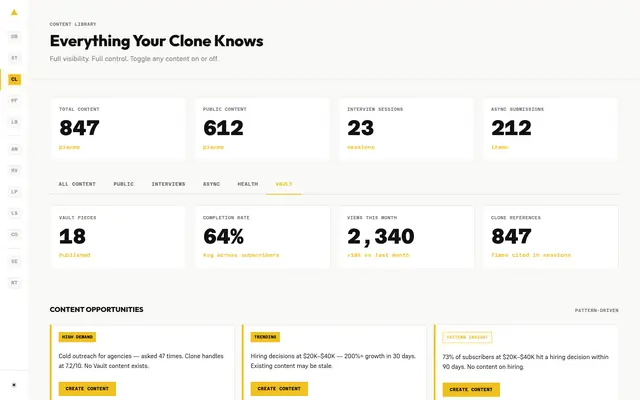Create content for the Pattern Insight card
Image resolution: width=640 pixels, height=400 pixels.
[x=471, y=389]
